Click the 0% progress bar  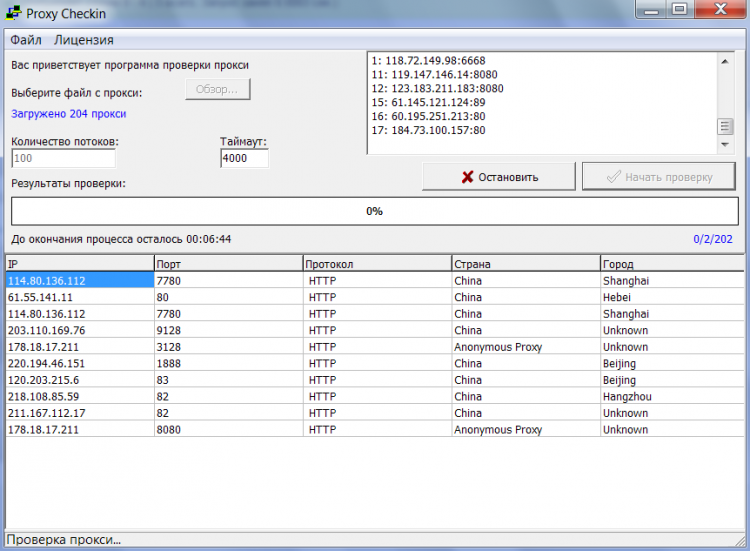pyautogui.click(x=375, y=211)
